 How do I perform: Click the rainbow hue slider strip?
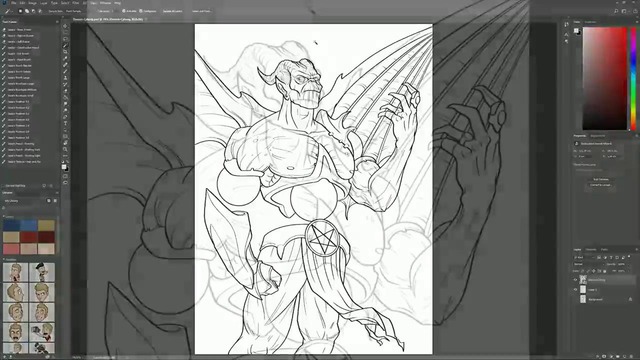[x=633, y=78]
